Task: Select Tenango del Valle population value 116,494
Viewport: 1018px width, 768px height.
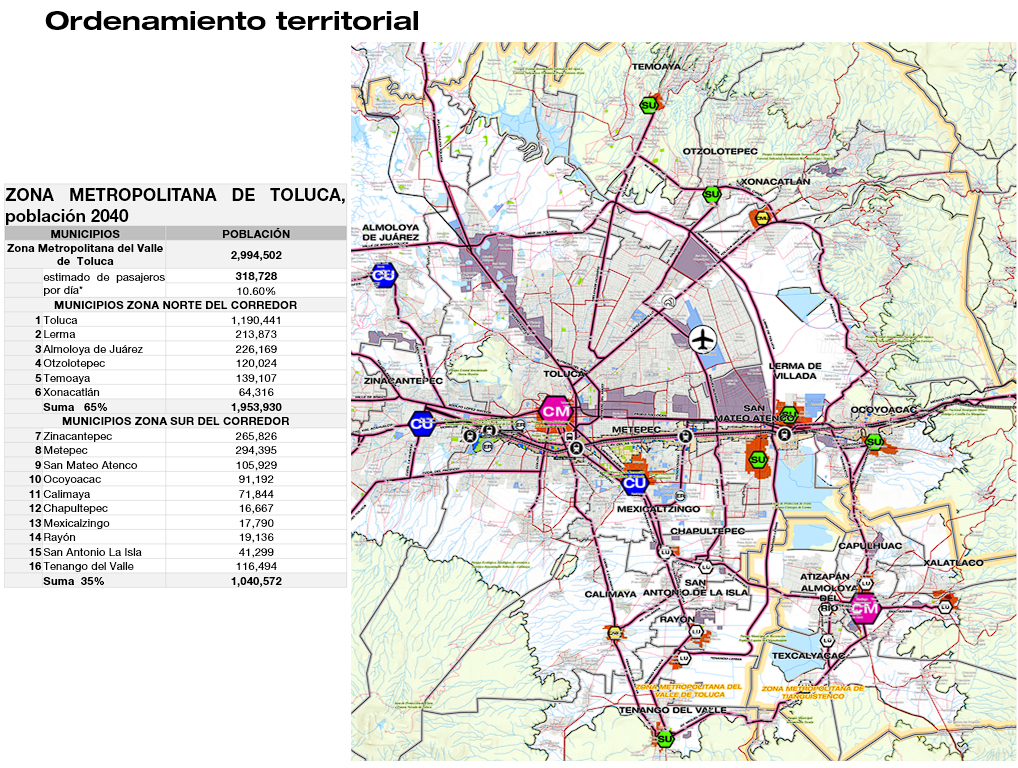Action: (256, 567)
